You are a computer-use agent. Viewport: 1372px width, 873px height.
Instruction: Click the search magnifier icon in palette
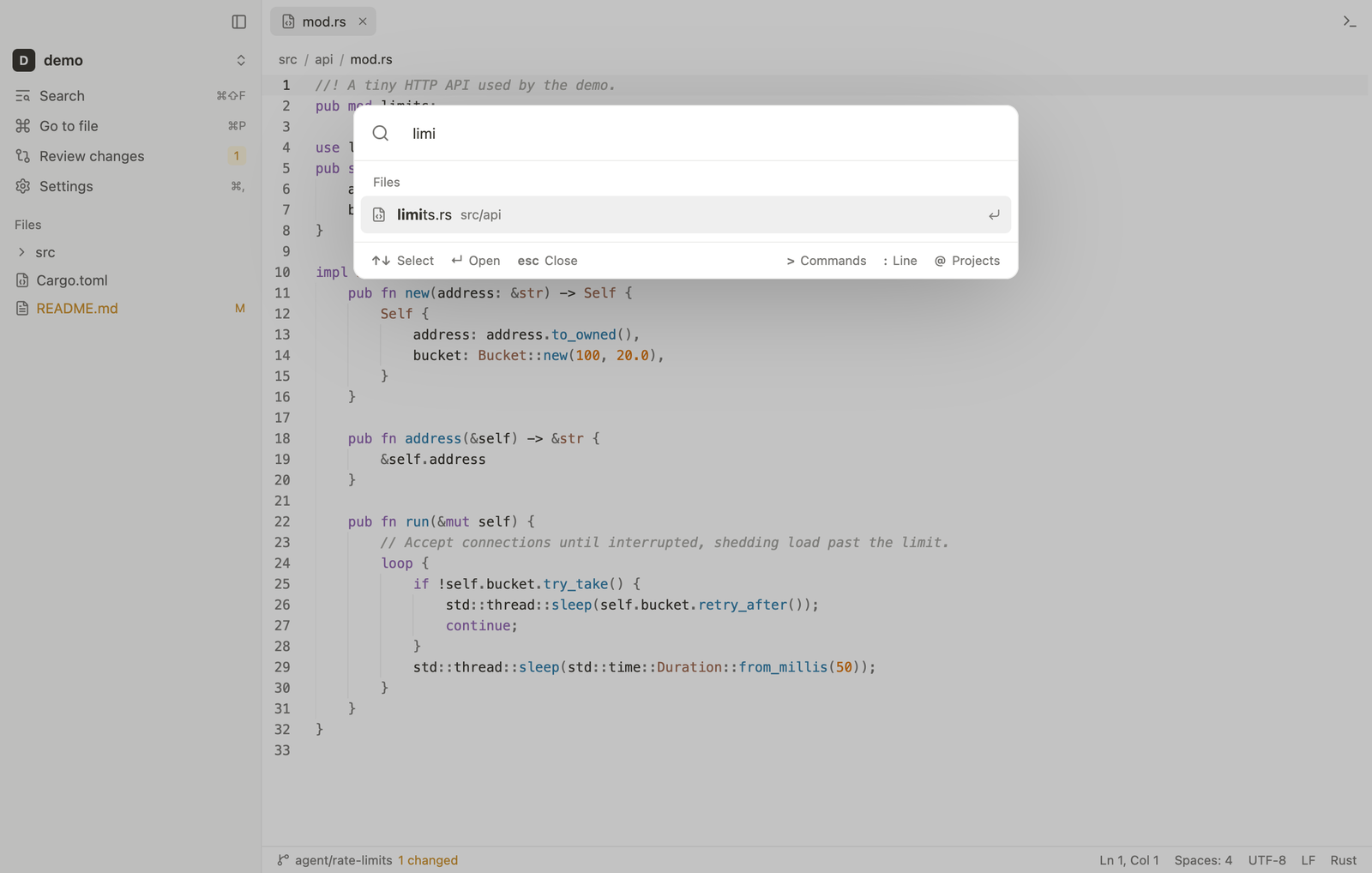click(x=381, y=133)
